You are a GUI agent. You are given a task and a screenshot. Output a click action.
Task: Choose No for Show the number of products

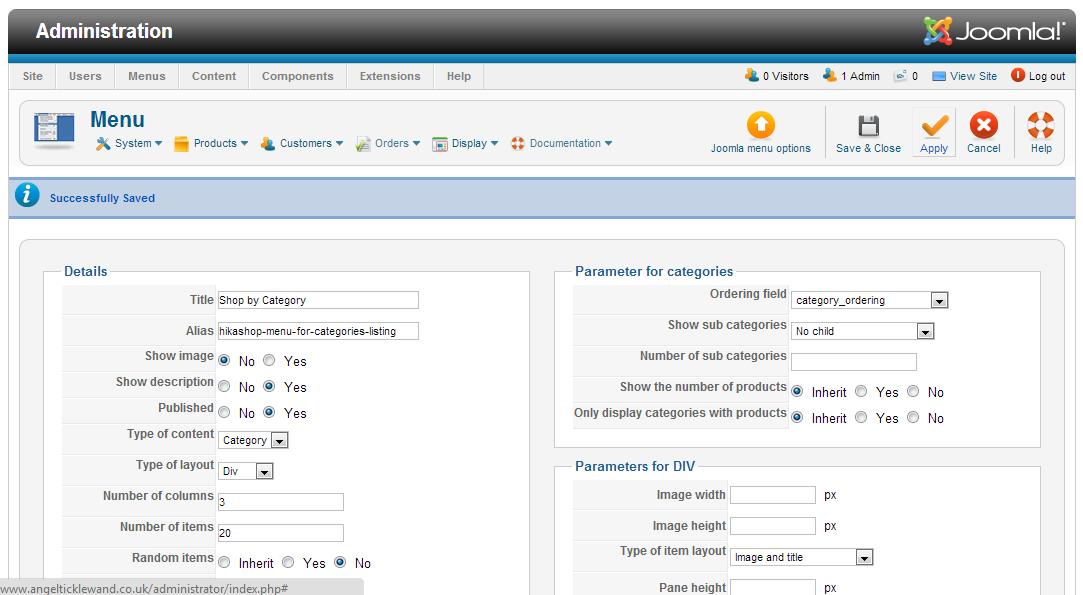[913, 391]
